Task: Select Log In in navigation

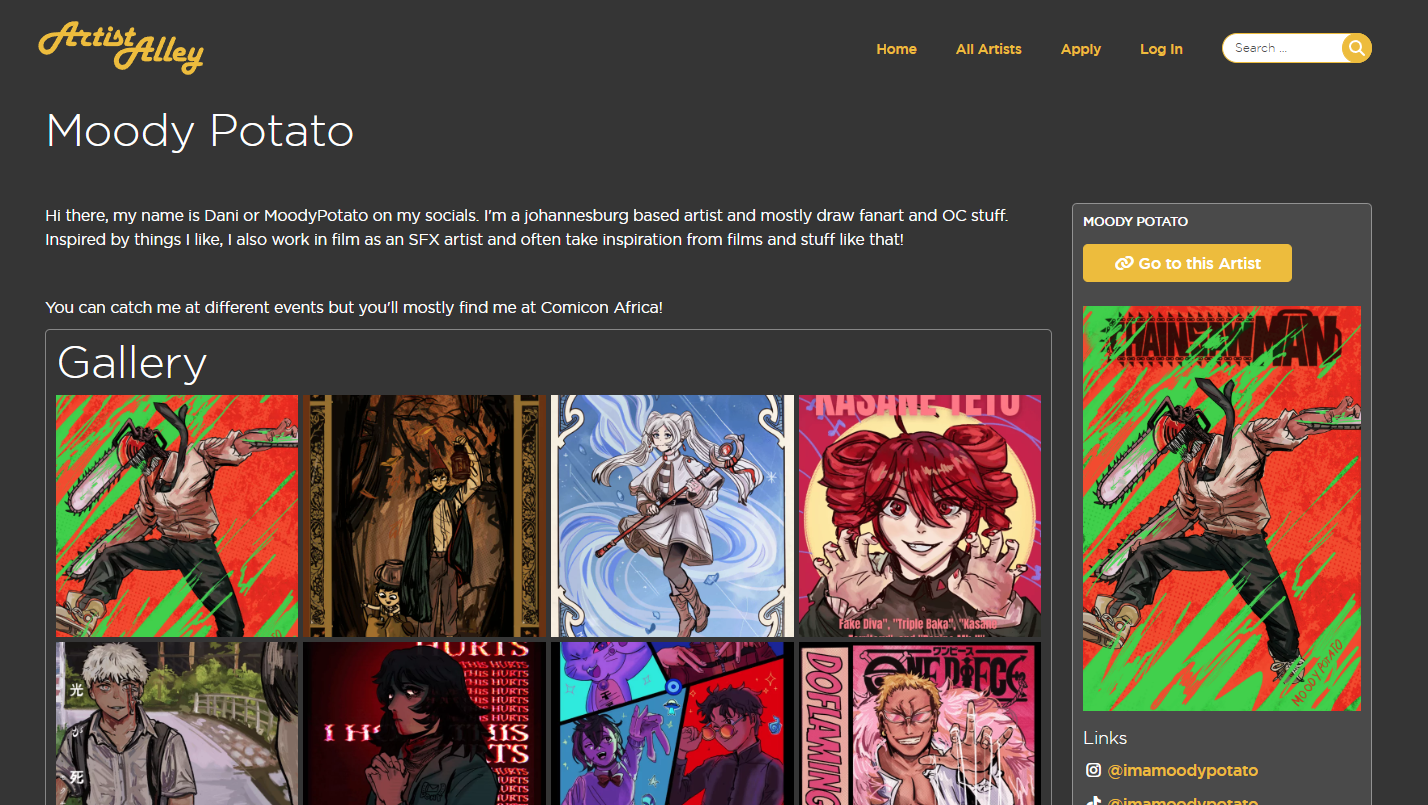Action: click(1161, 49)
